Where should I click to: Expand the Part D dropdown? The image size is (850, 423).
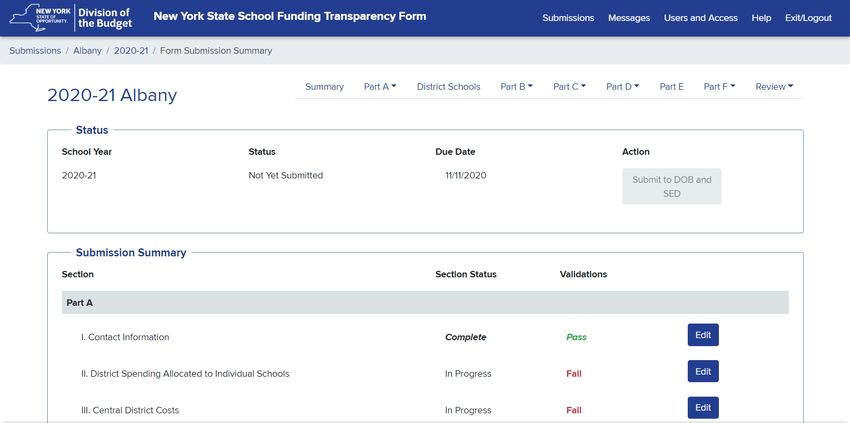[622, 87]
